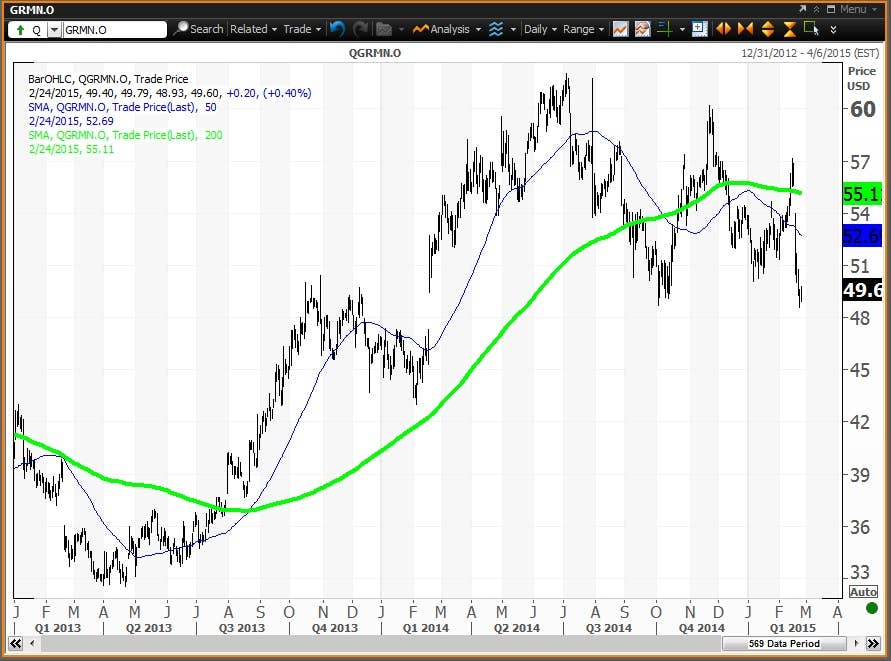The width and height of the screenshot is (891, 661).
Task: Click the green status indicator dot
Action: [871, 608]
